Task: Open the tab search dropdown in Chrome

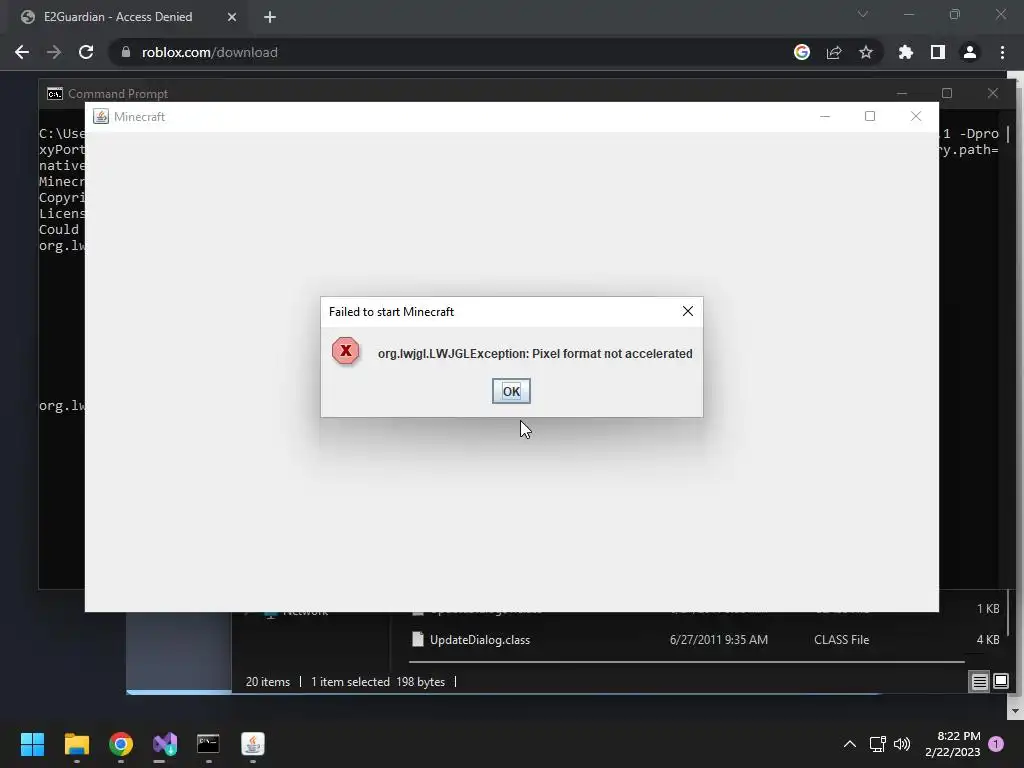Action: 863,14
